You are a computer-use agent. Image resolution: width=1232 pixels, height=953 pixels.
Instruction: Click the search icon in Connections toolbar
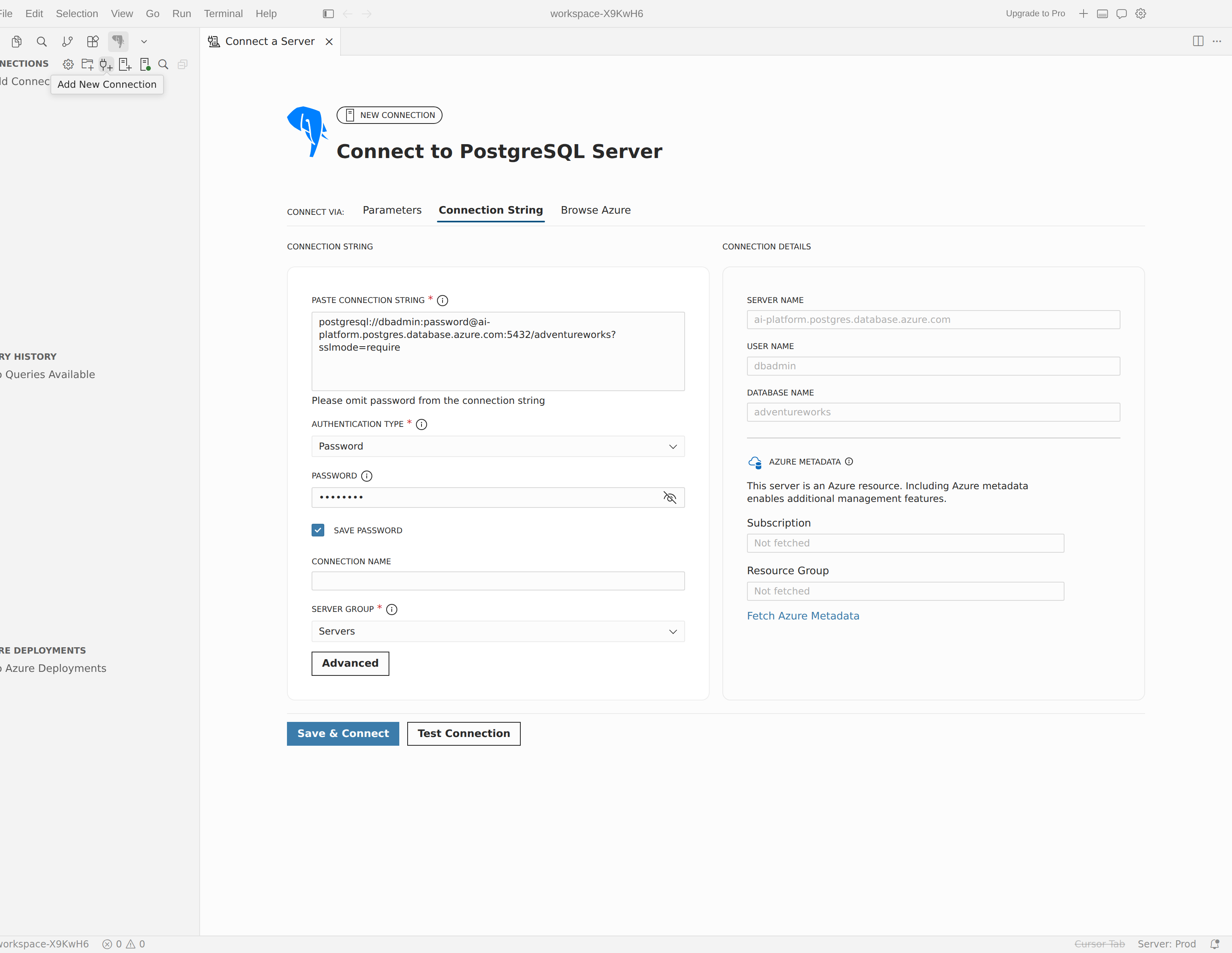pos(163,64)
